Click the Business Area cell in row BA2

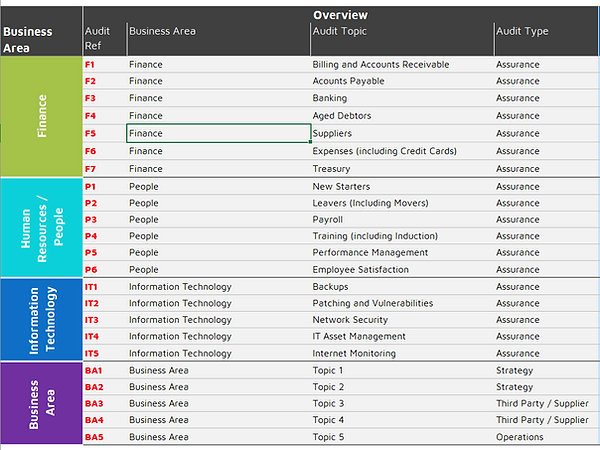pos(218,387)
